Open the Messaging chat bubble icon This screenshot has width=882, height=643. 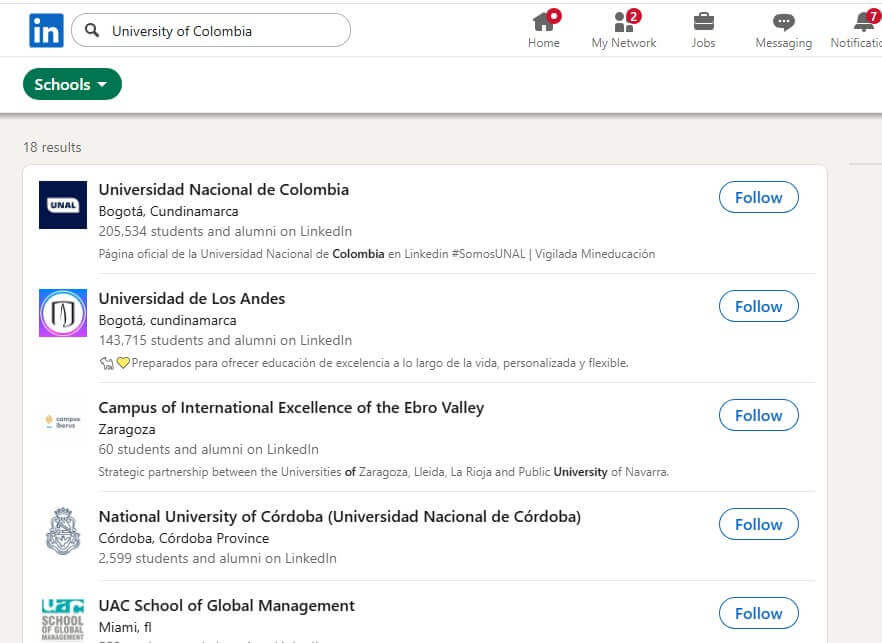click(784, 22)
